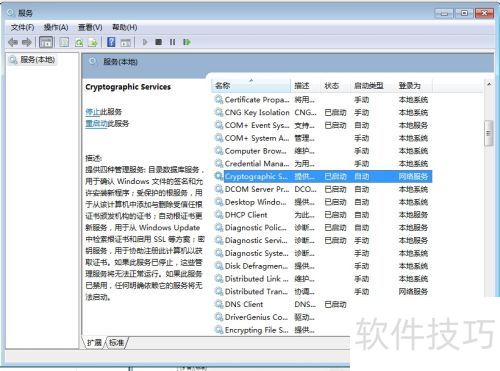Image resolution: width=500 pixels, height=371 pixels.
Task: Click gear icon beside Distributed Tran...
Action: click(219, 291)
